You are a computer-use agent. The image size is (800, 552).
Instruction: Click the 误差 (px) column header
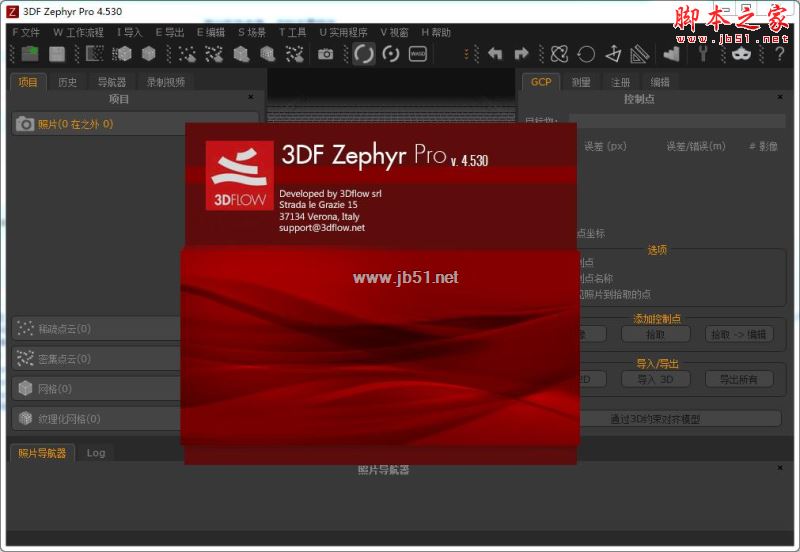[605, 146]
